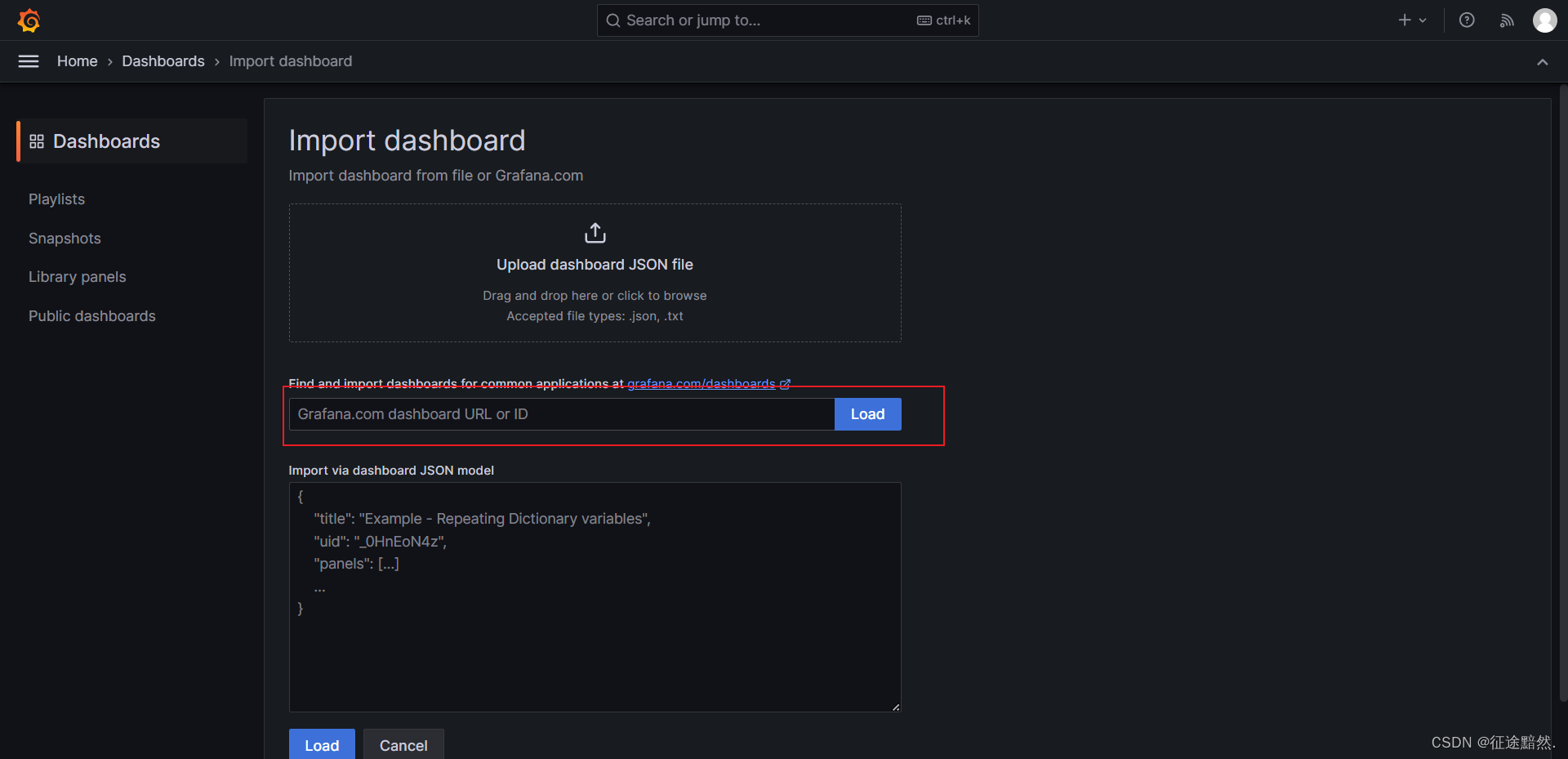Click 'Accepted file types: .json, .txt' text

pos(595,316)
